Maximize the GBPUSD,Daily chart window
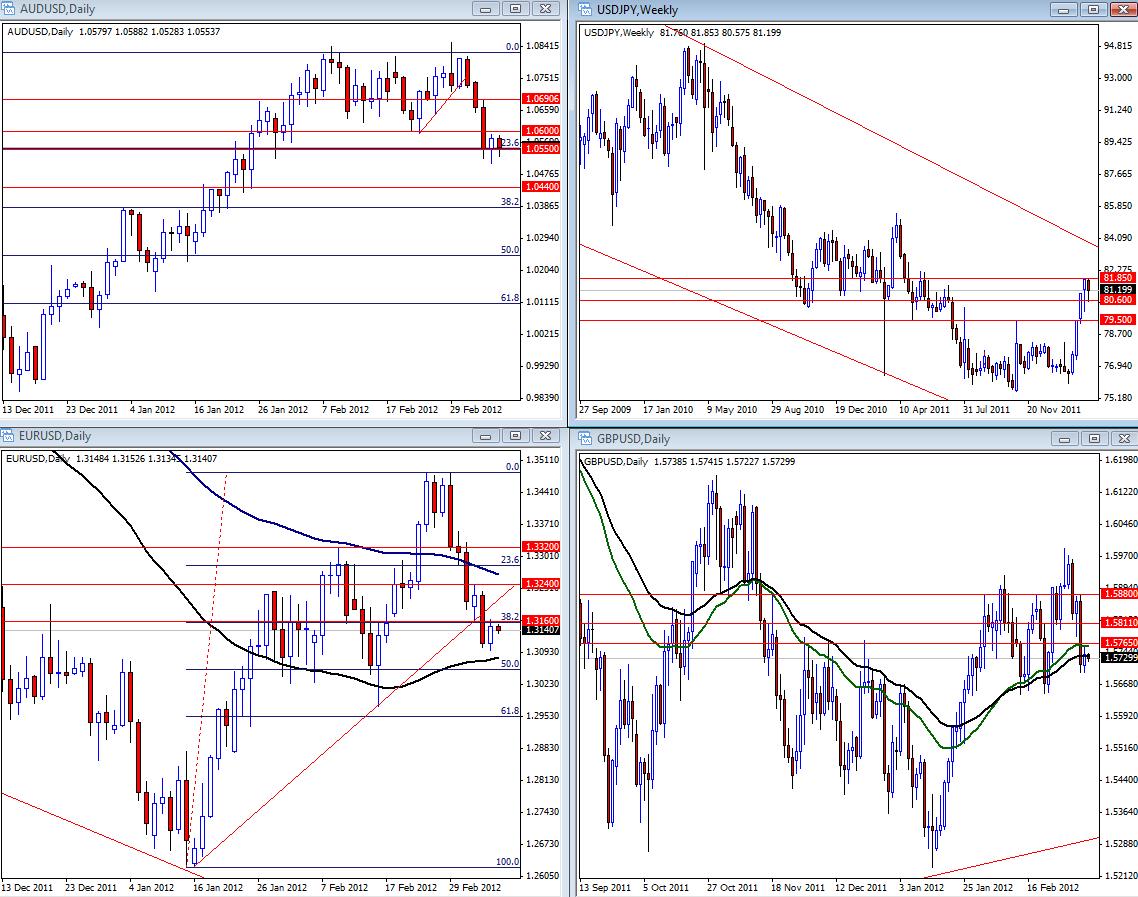This screenshot has width=1138, height=897. pyautogui.click(x=1094, y=438)
